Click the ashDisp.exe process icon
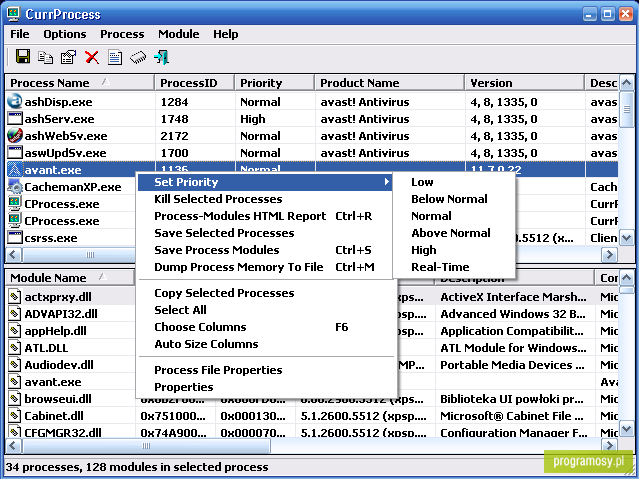639x479 pixels. pos(15,101)
